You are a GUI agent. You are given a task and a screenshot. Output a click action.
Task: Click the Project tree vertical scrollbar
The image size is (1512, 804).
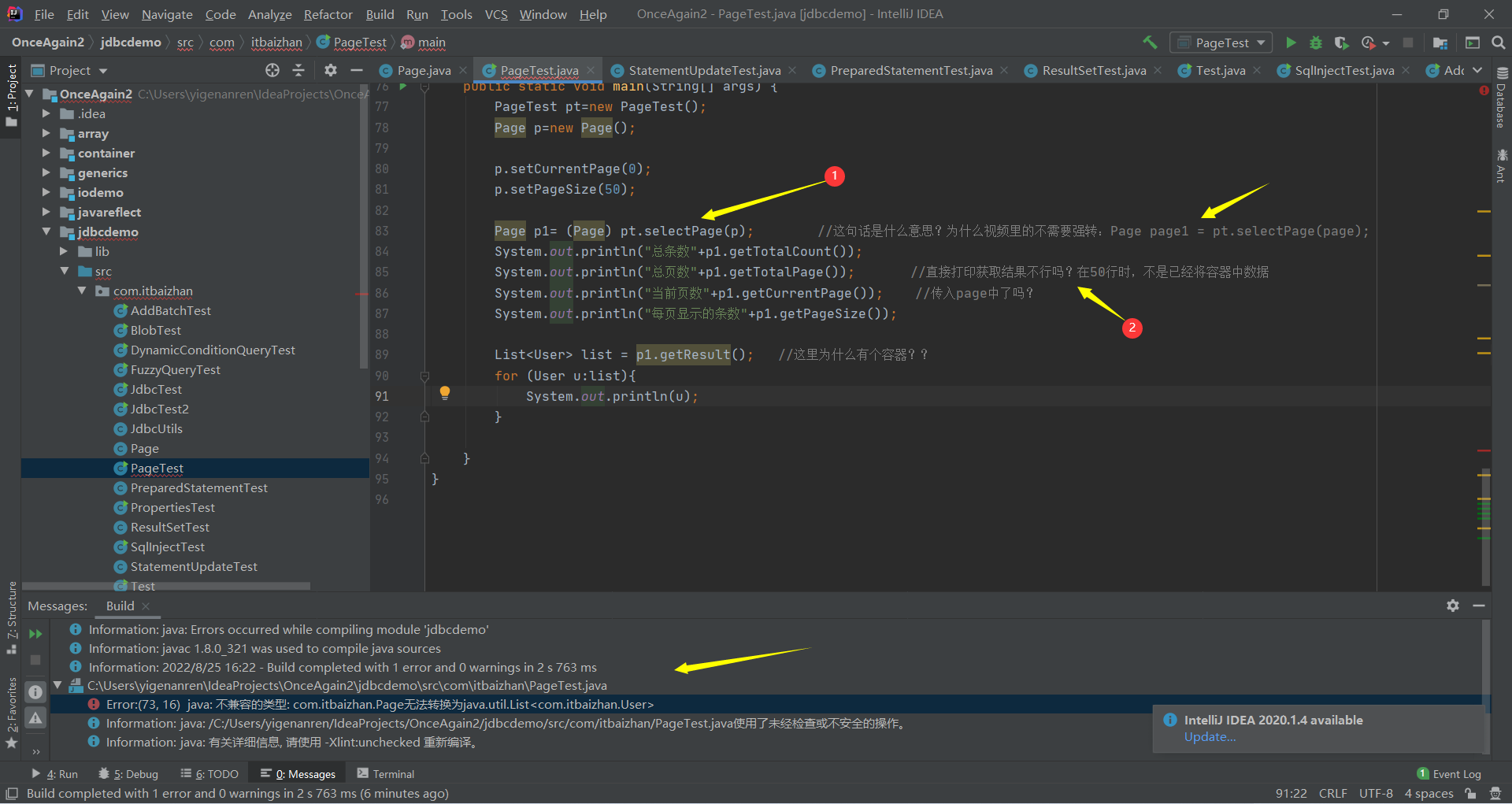(x=364, y=228)
